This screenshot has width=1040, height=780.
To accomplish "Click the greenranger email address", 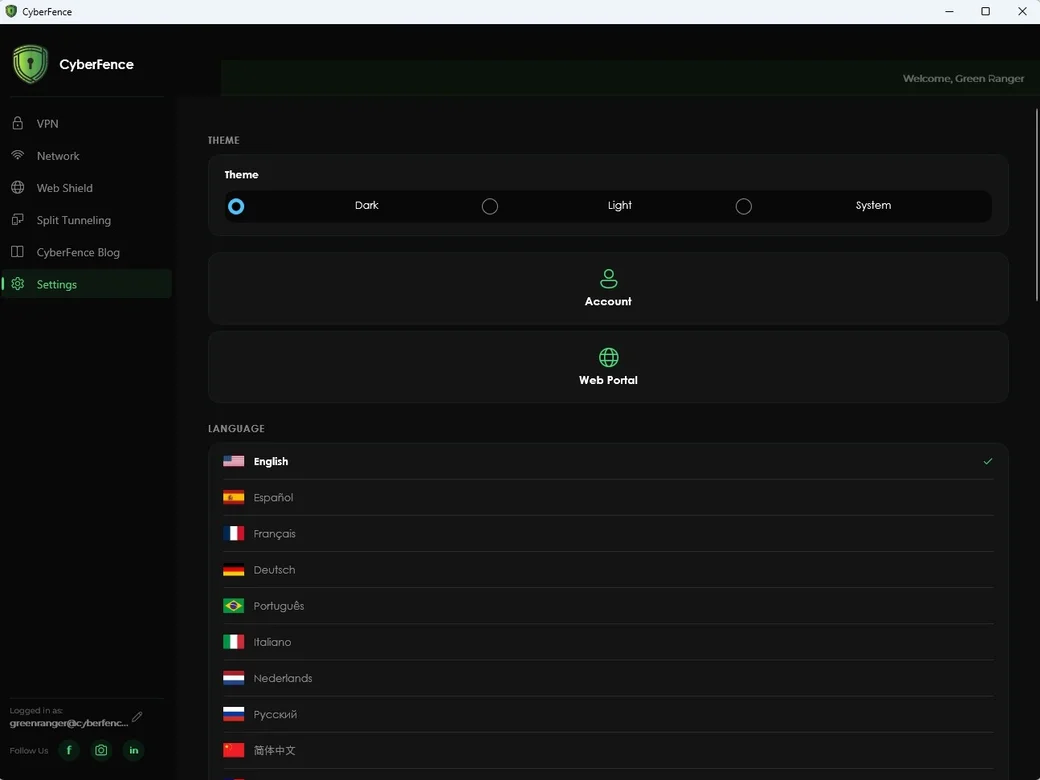I will click(69, 723).
